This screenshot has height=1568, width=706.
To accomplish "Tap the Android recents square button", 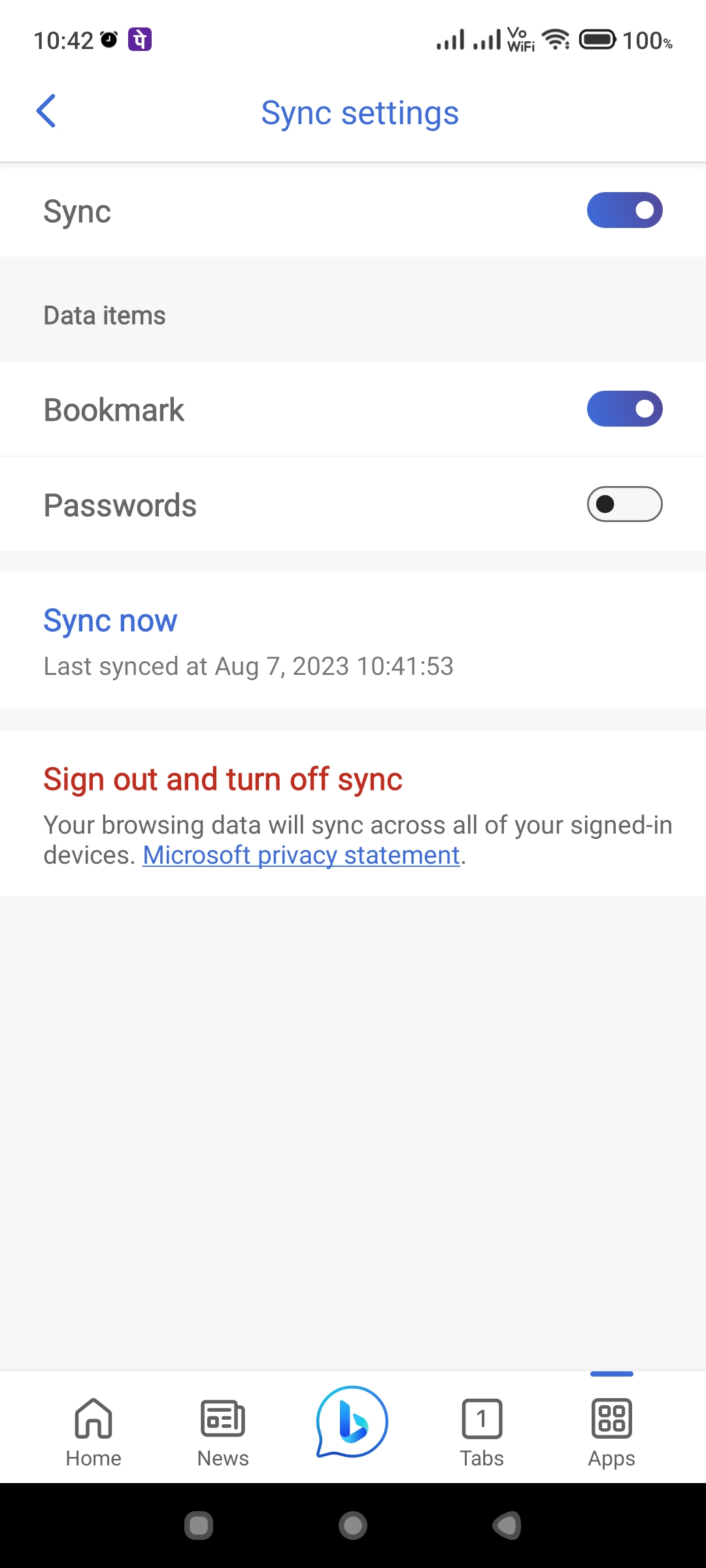I will point(199,1526).
